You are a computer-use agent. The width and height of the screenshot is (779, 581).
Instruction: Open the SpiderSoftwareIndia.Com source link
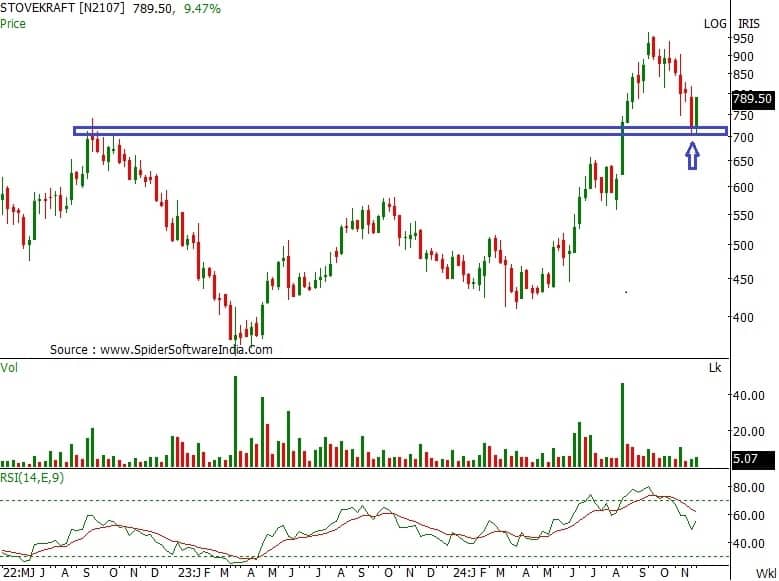coord(161,350)
